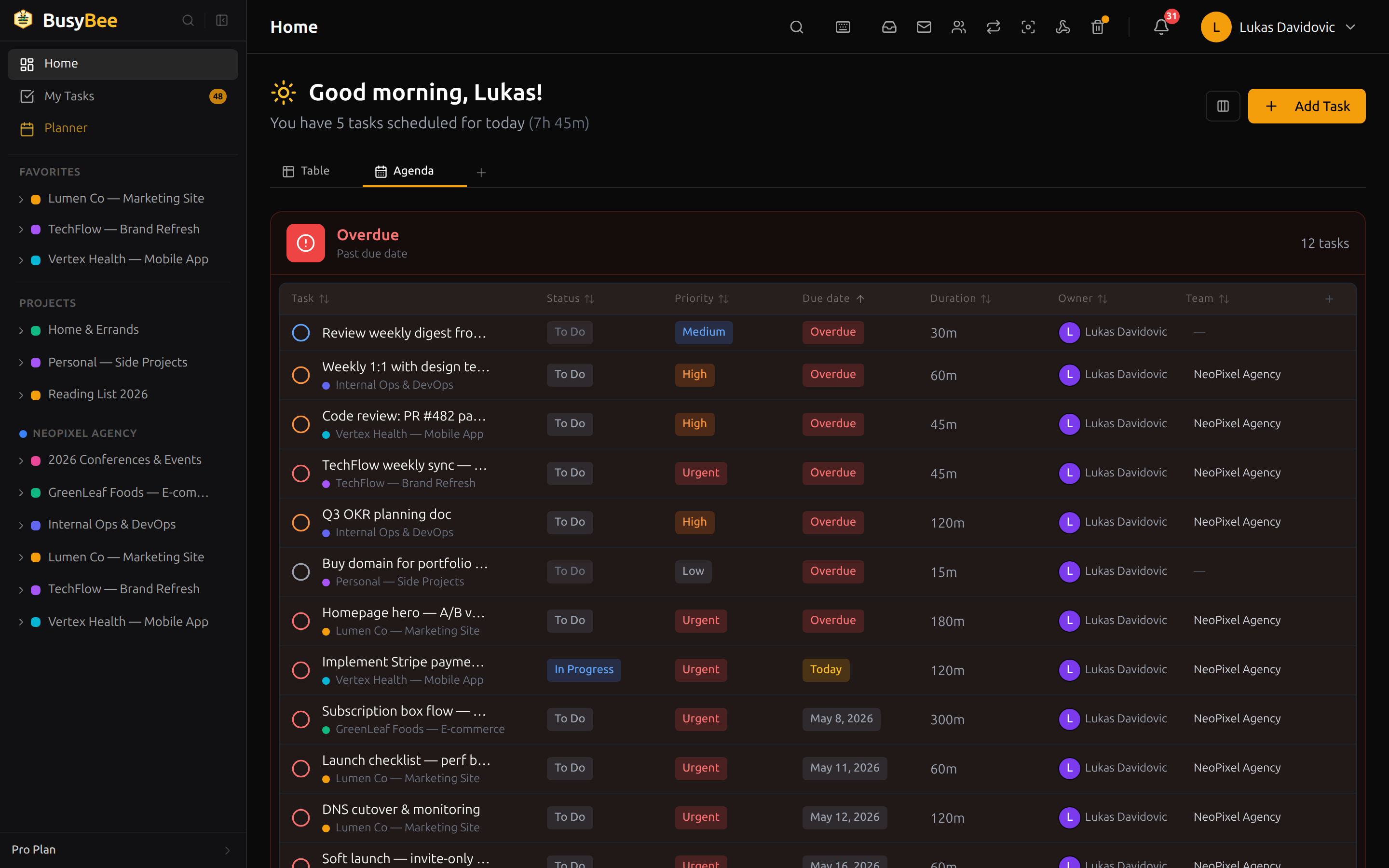This screenshot has height=868, width=1389.
Task: Mark Q3 OKR planning doc done
Action: pyautogui.click(x=301, y=523)
